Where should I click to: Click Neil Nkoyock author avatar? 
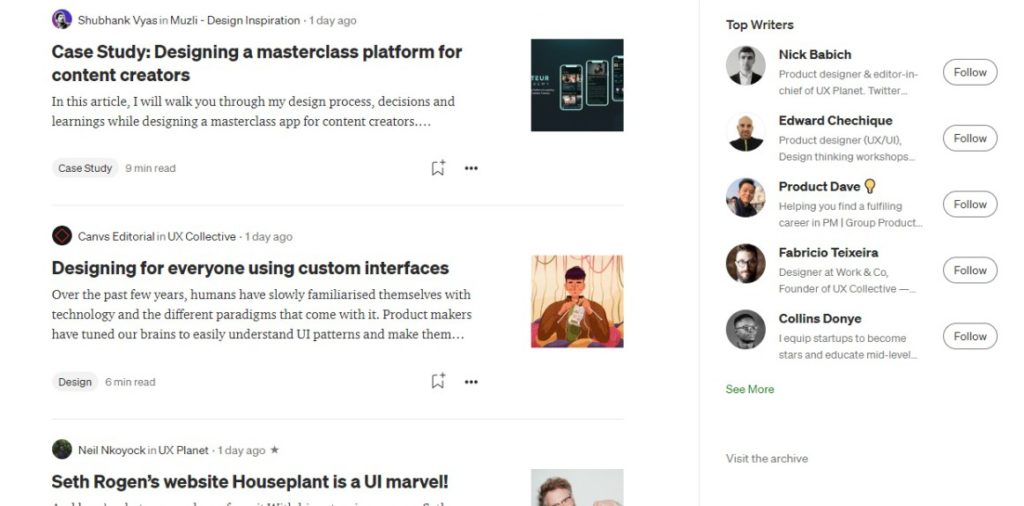point(62,450)
